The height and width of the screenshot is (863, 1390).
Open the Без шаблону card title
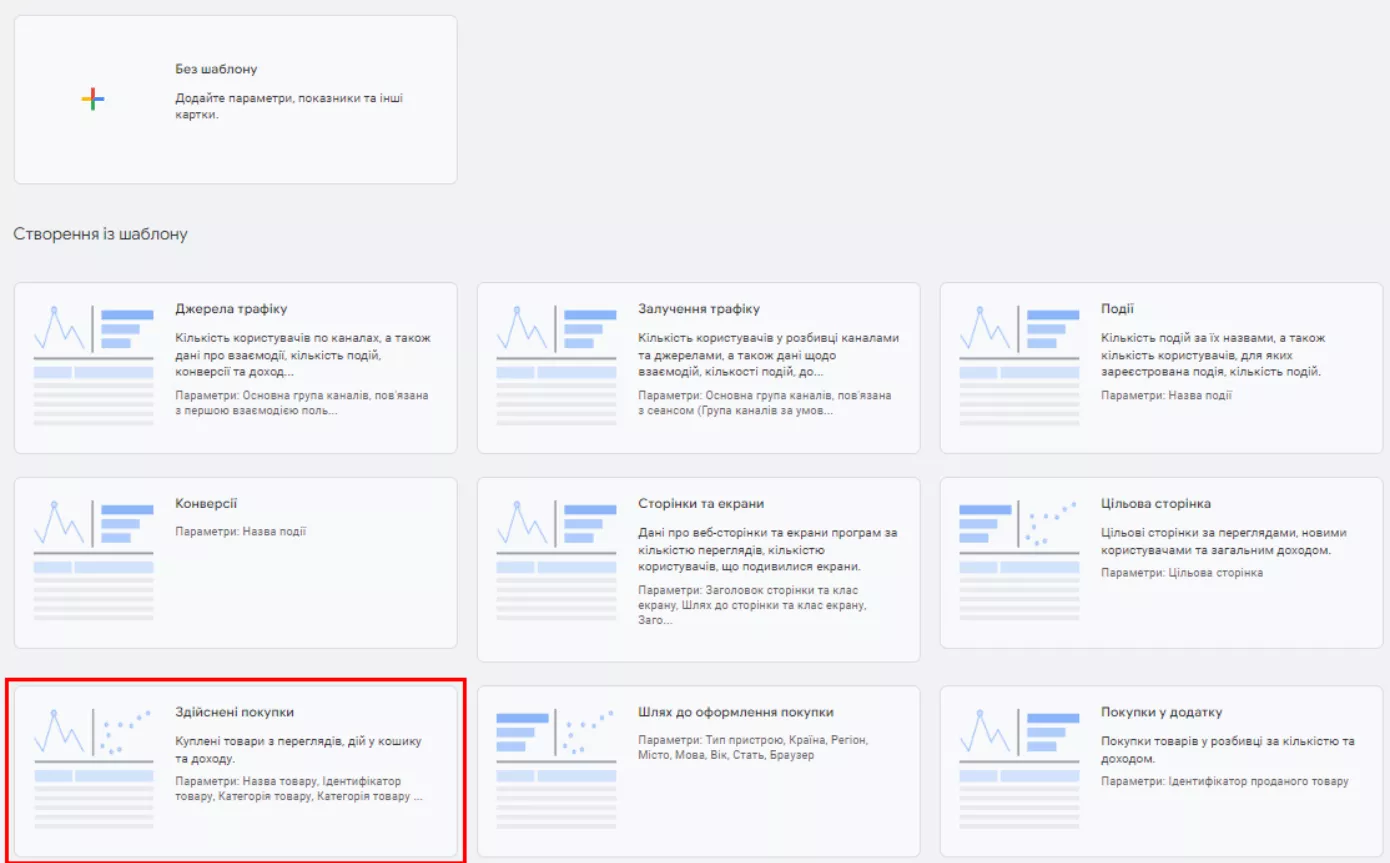coord(216,70)
